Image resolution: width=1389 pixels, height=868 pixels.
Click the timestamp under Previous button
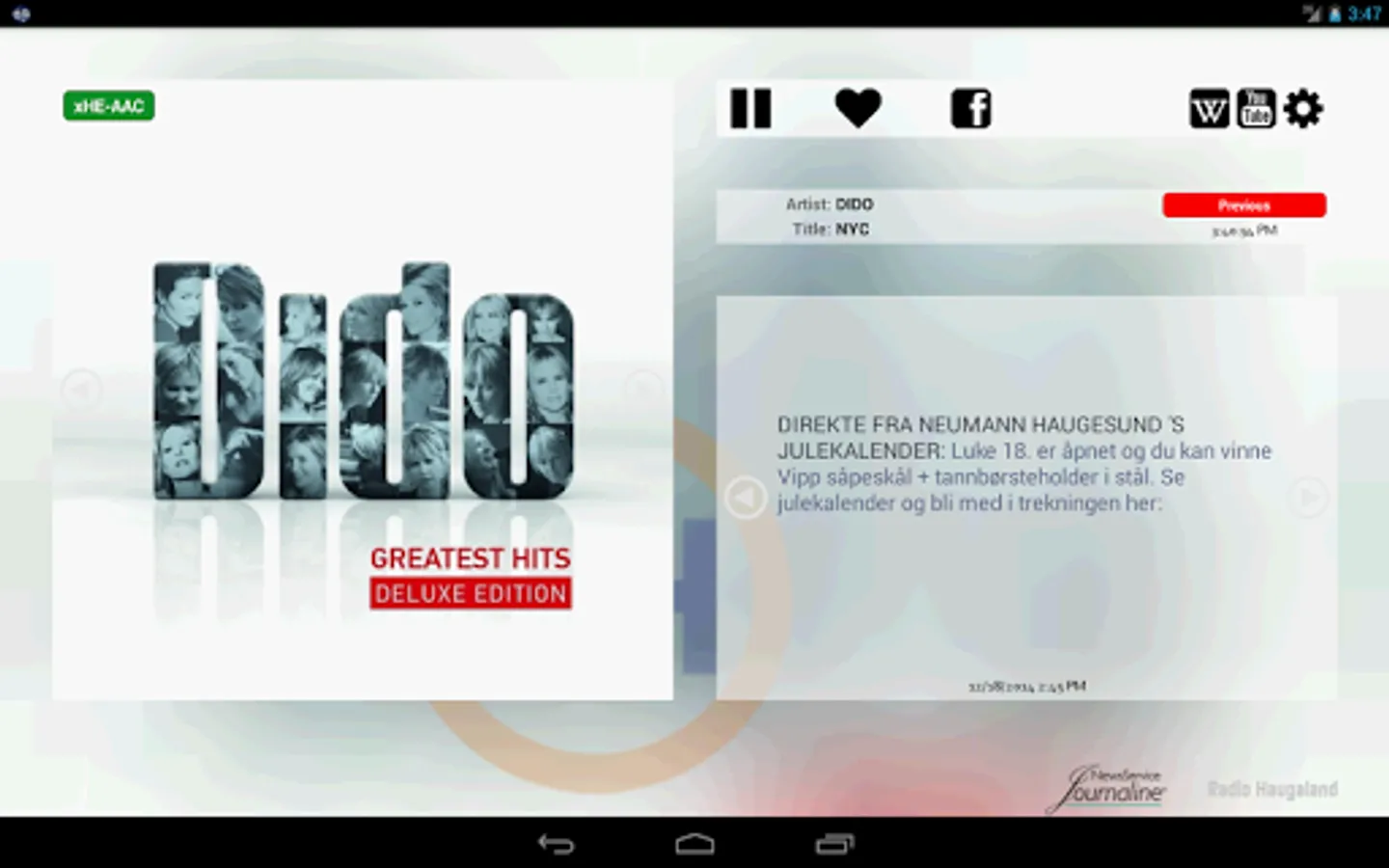[1244, 231]
